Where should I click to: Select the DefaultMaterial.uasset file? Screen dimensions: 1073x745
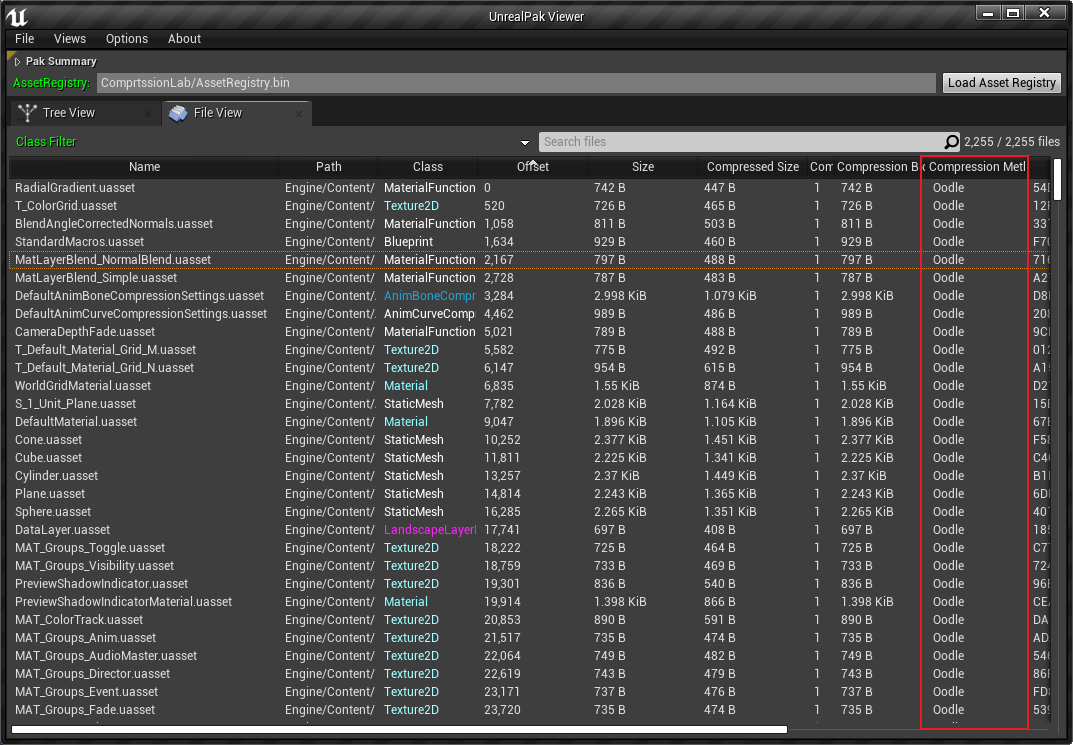pyautogui.click(x=530, y=422)
